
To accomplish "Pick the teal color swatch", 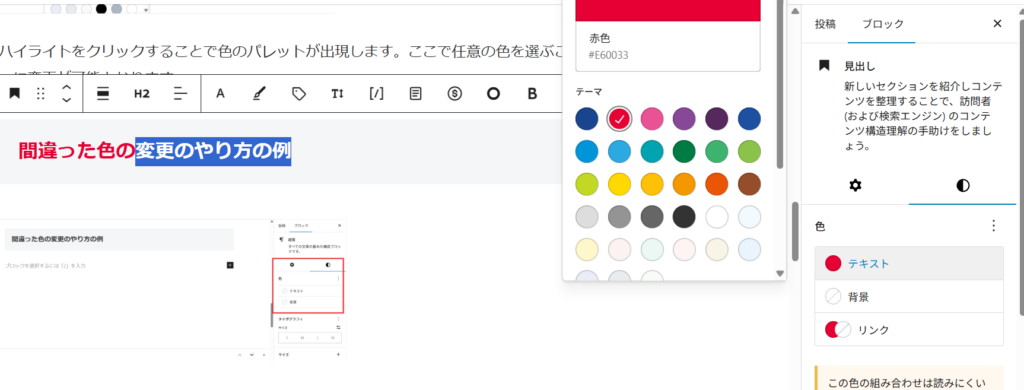I will point(652,152).
